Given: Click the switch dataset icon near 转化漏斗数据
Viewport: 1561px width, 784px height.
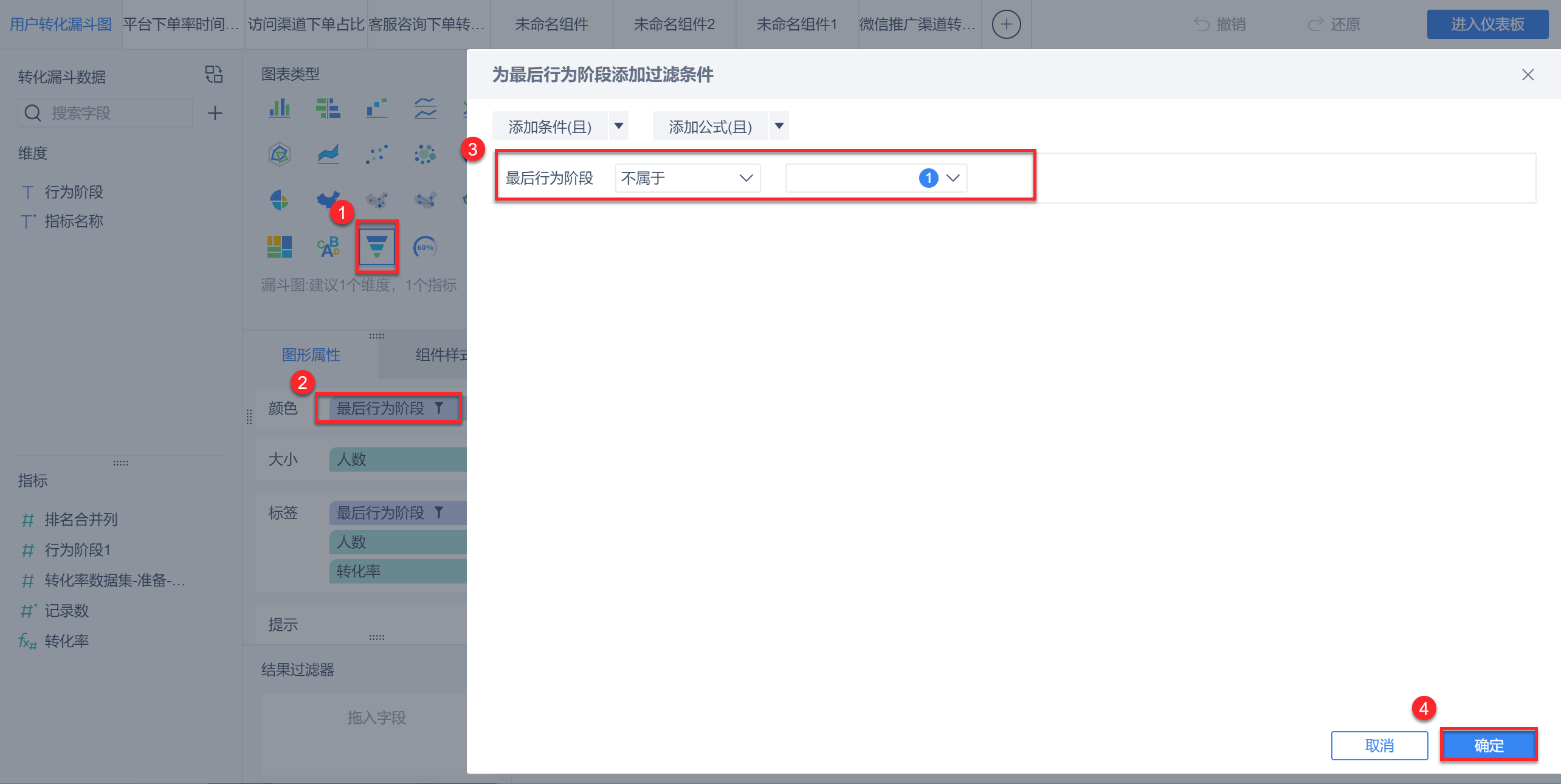Looking at the screenshot, I should click(x=213, y=75).
